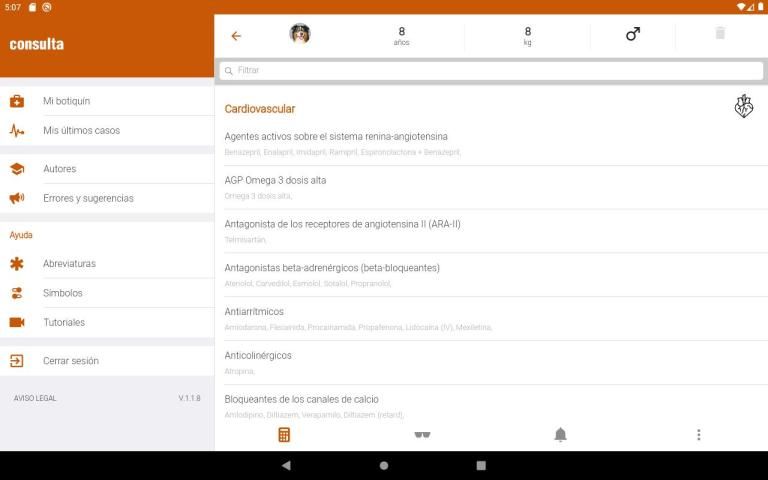Screen dimensions: 768x480
Task: Expand Bloqueantes de los canales de calcio
Action: tap(301, 399)
